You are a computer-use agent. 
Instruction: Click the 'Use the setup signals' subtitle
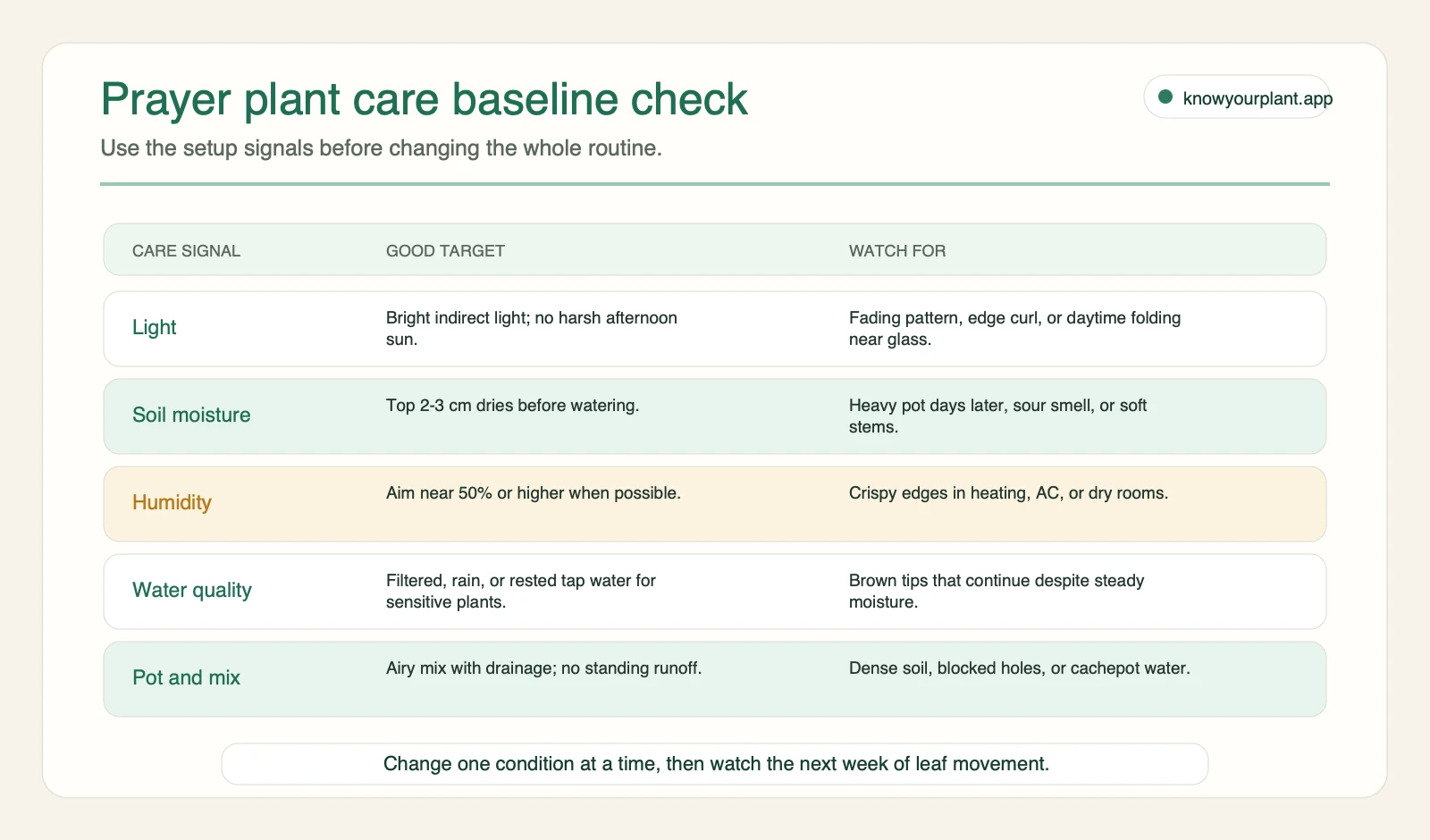pyautogui.click(x=381, y=148)
